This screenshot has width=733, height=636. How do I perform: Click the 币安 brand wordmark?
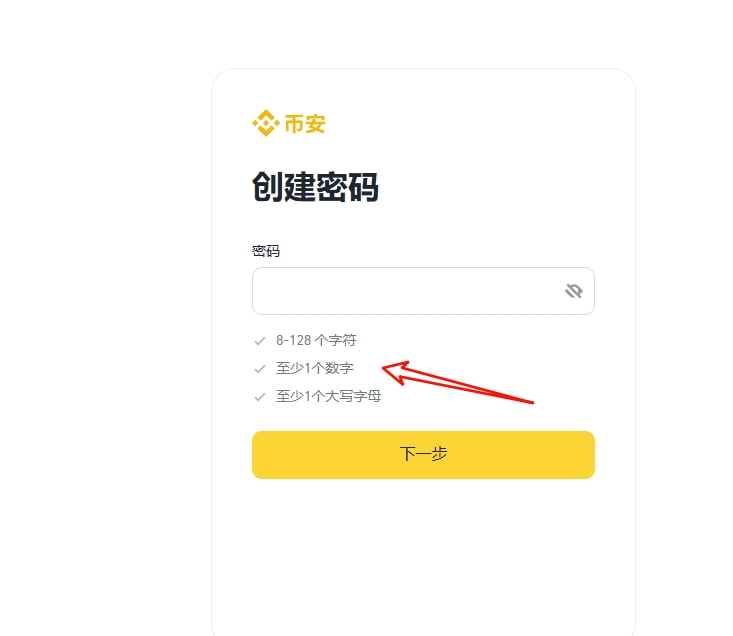click(305, 124)
